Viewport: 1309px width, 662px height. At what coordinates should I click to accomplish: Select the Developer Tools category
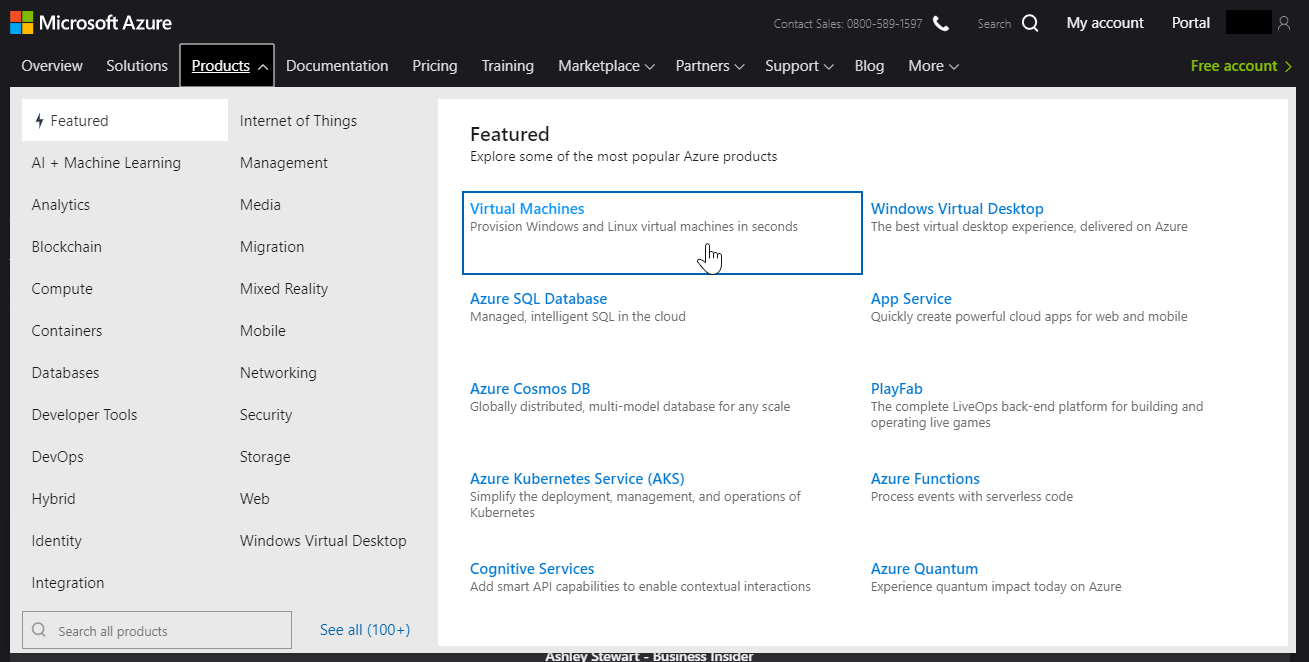coord(85,415)
